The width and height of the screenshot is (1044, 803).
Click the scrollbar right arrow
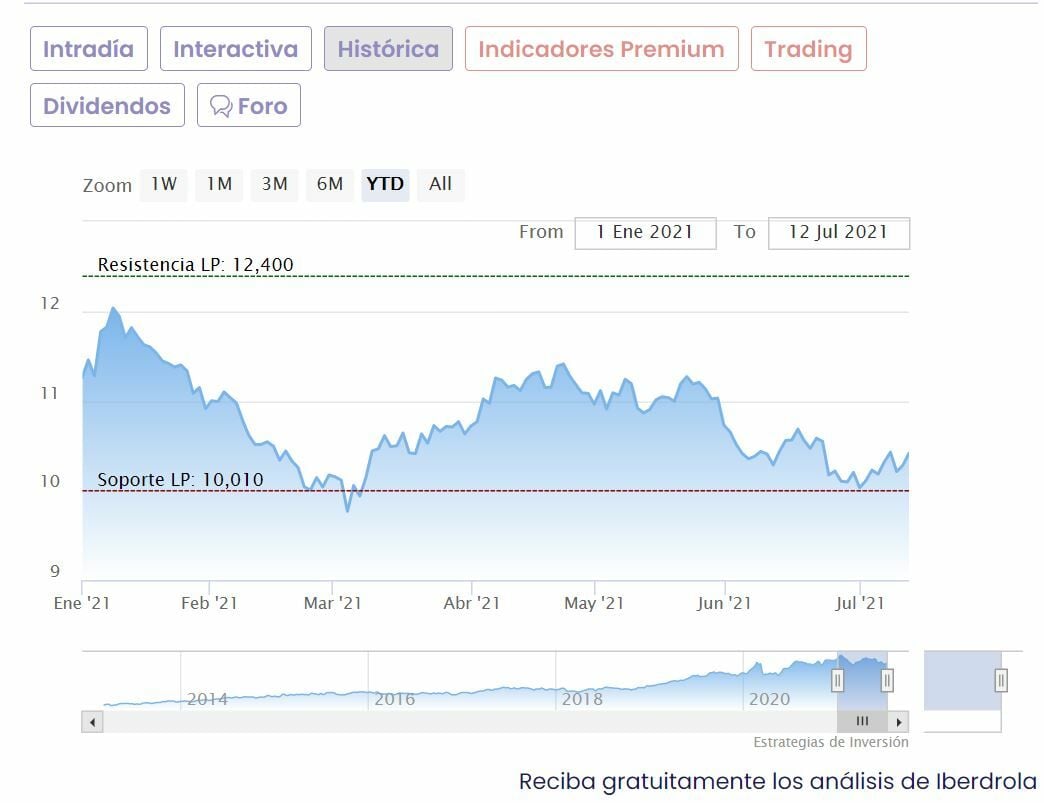pos(899,721)
